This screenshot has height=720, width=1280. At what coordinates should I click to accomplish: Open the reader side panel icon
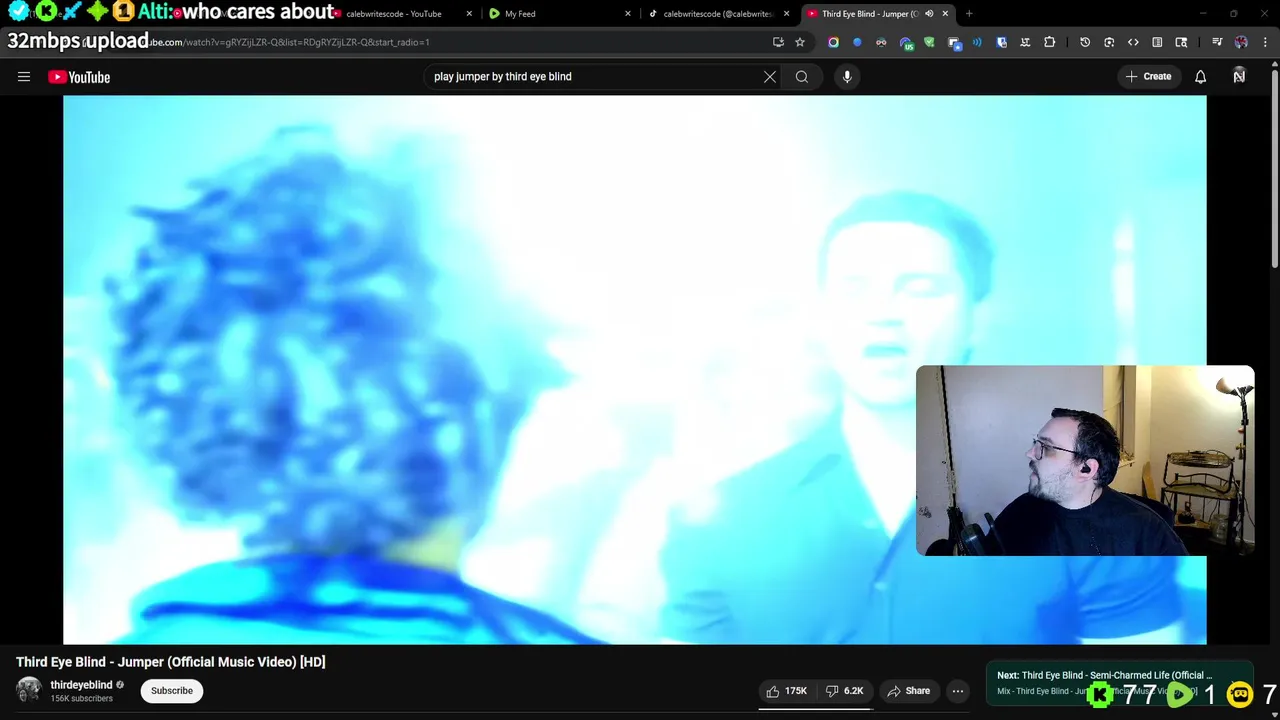click(x=1157, y=42)
